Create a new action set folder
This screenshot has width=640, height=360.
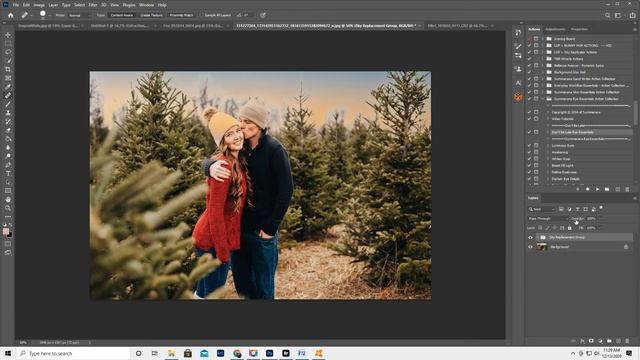coord(607,189)
